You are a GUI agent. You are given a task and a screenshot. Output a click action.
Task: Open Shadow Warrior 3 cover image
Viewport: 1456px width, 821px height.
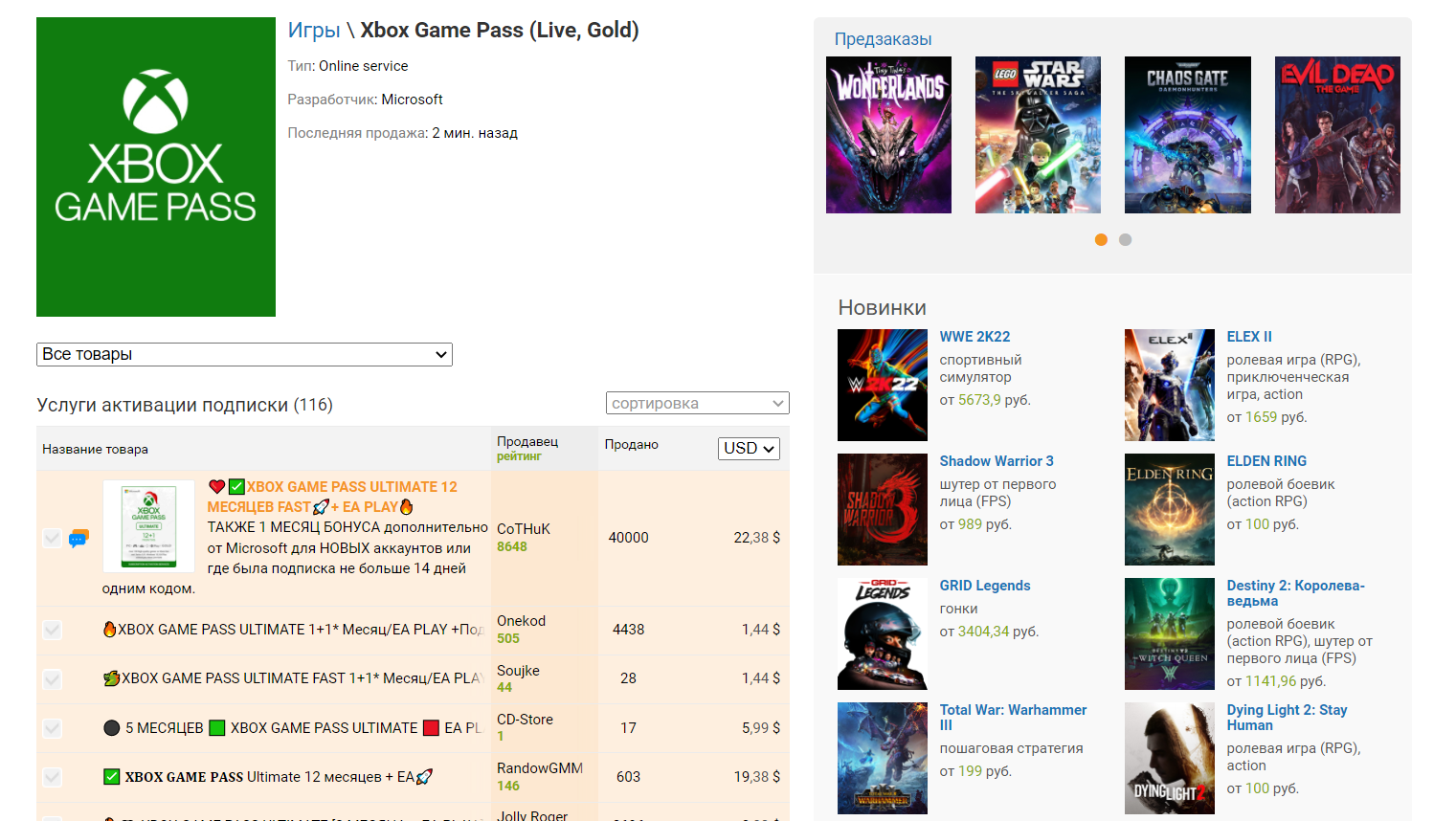point(882,509)
